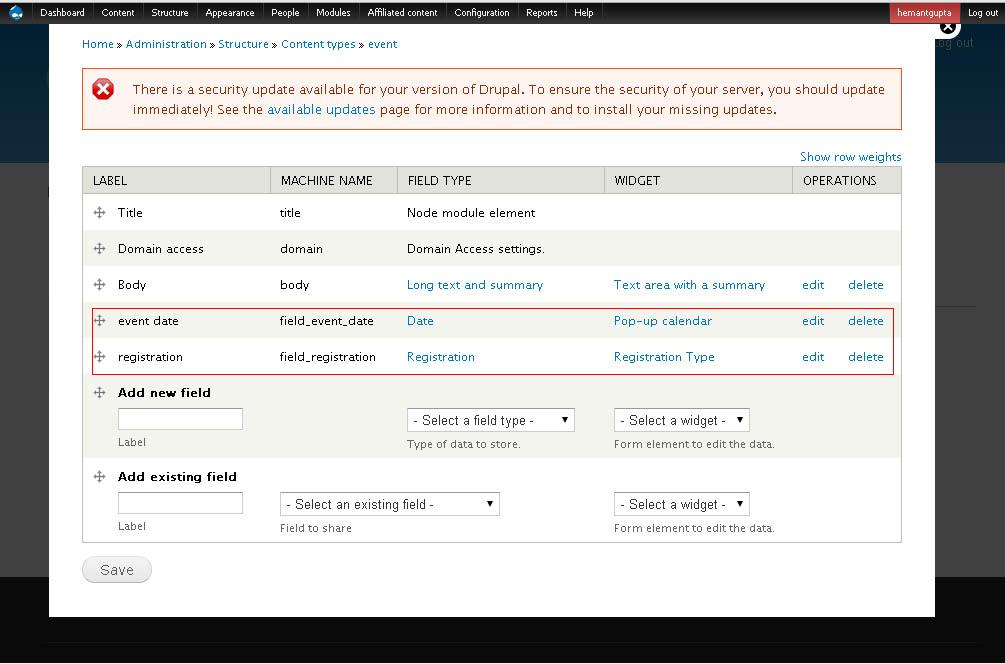Open the Select a widget dropdown for Add new field
1005x664 pixels.
681,420
